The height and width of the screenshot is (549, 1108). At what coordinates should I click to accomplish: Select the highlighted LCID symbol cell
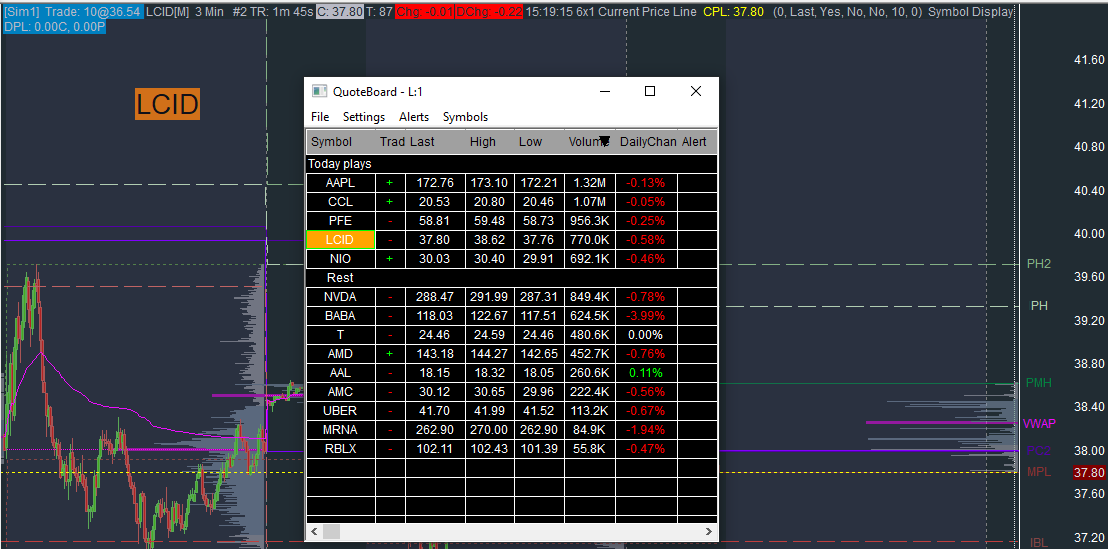click(341, 240)
